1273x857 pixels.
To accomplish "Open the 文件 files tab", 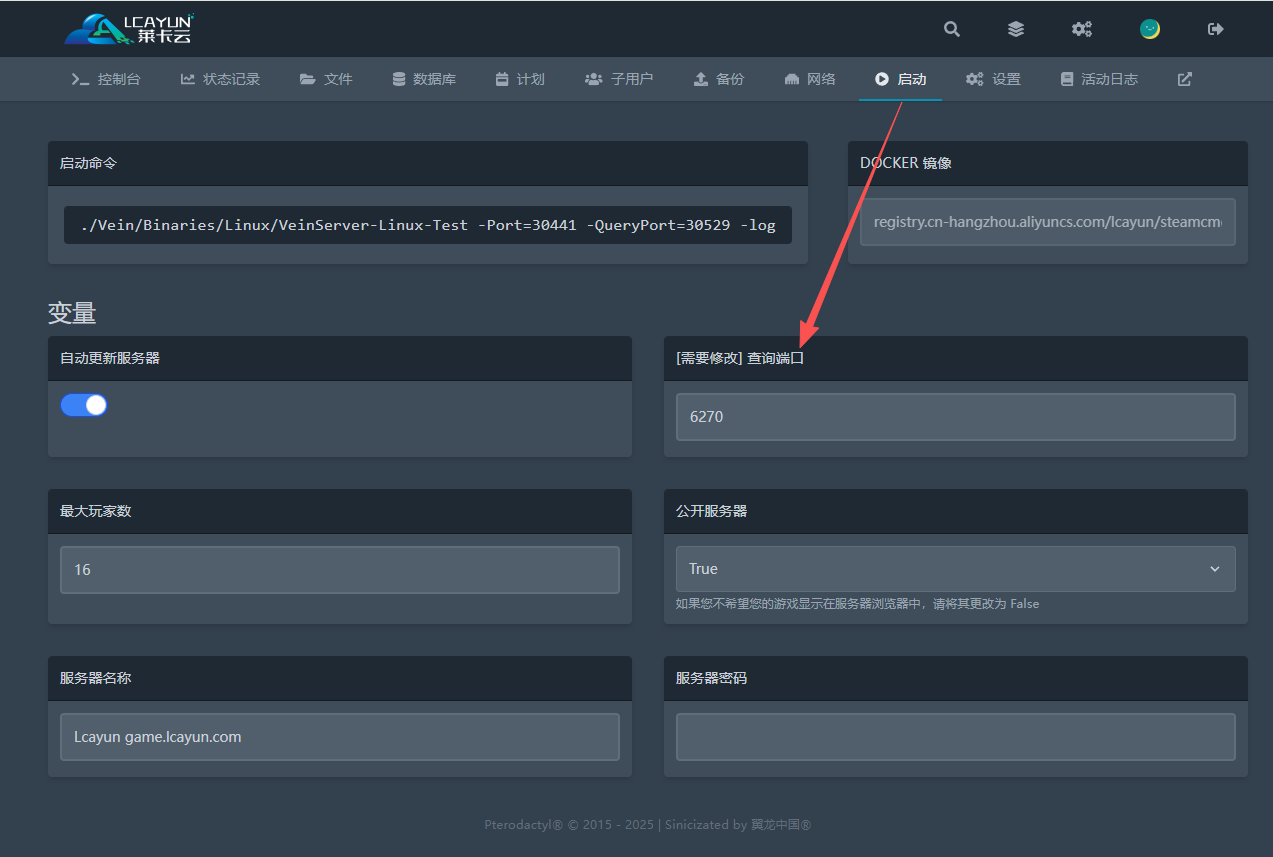I will (x=326, y=79).
